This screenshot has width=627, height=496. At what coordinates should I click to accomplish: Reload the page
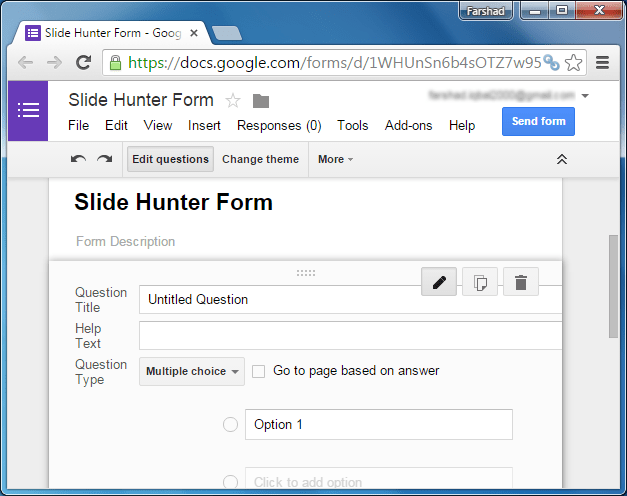coord(84,62)
